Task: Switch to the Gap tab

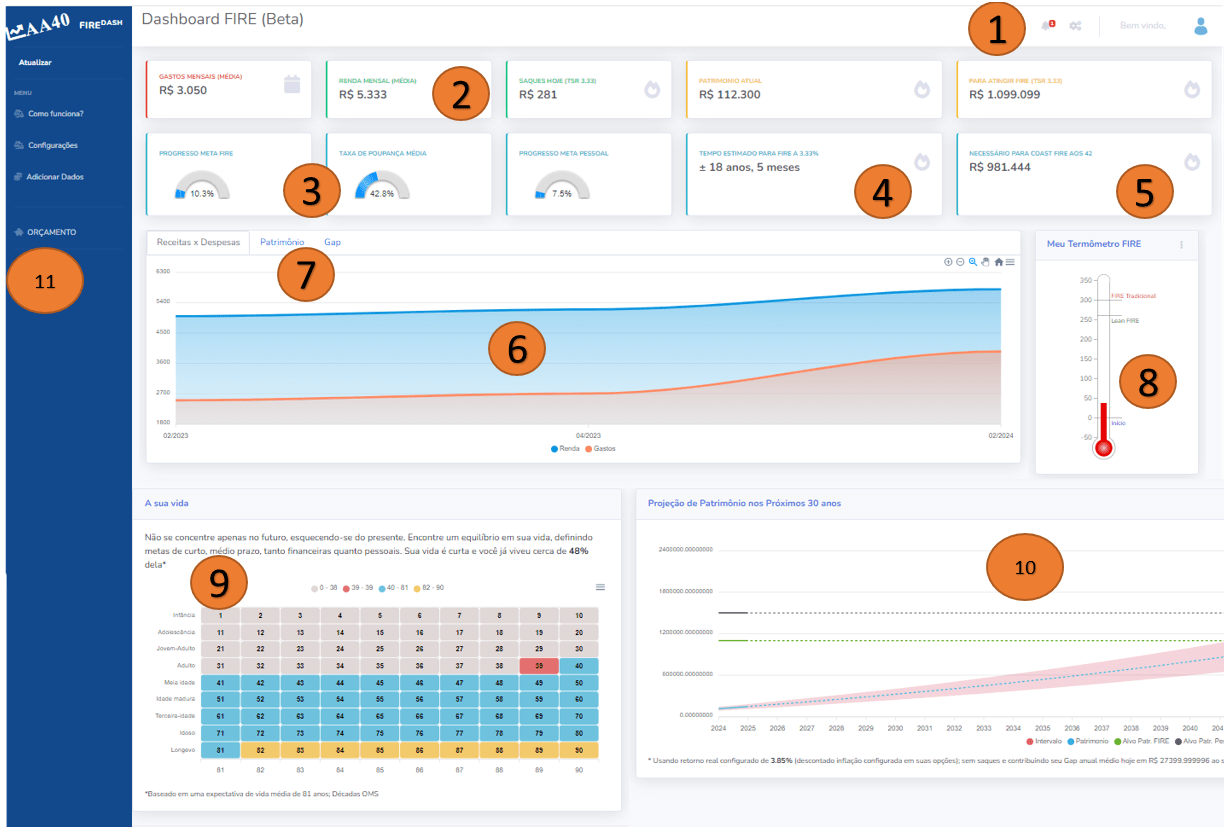Action: click(332, 242)
